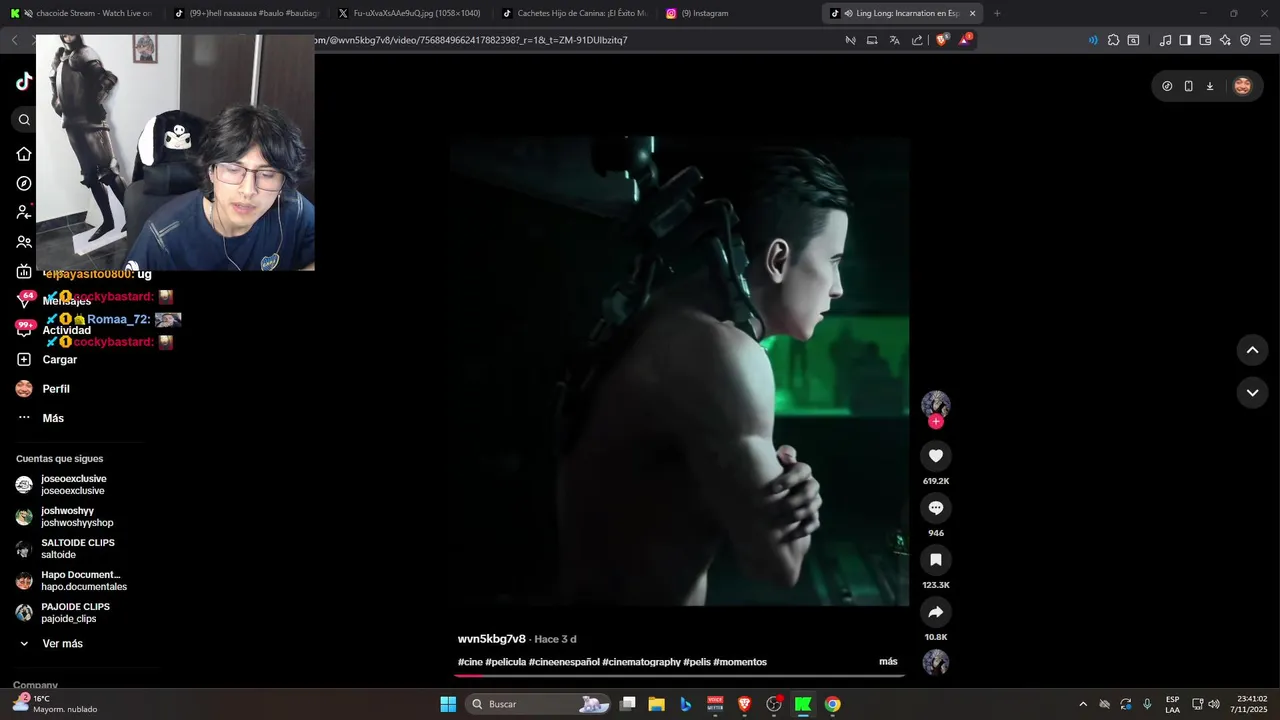Toggle the browser sidebar panel icon
The width and height of the screenshot is (1280, 720).
pyautogui.click(x=1185, y=40)
